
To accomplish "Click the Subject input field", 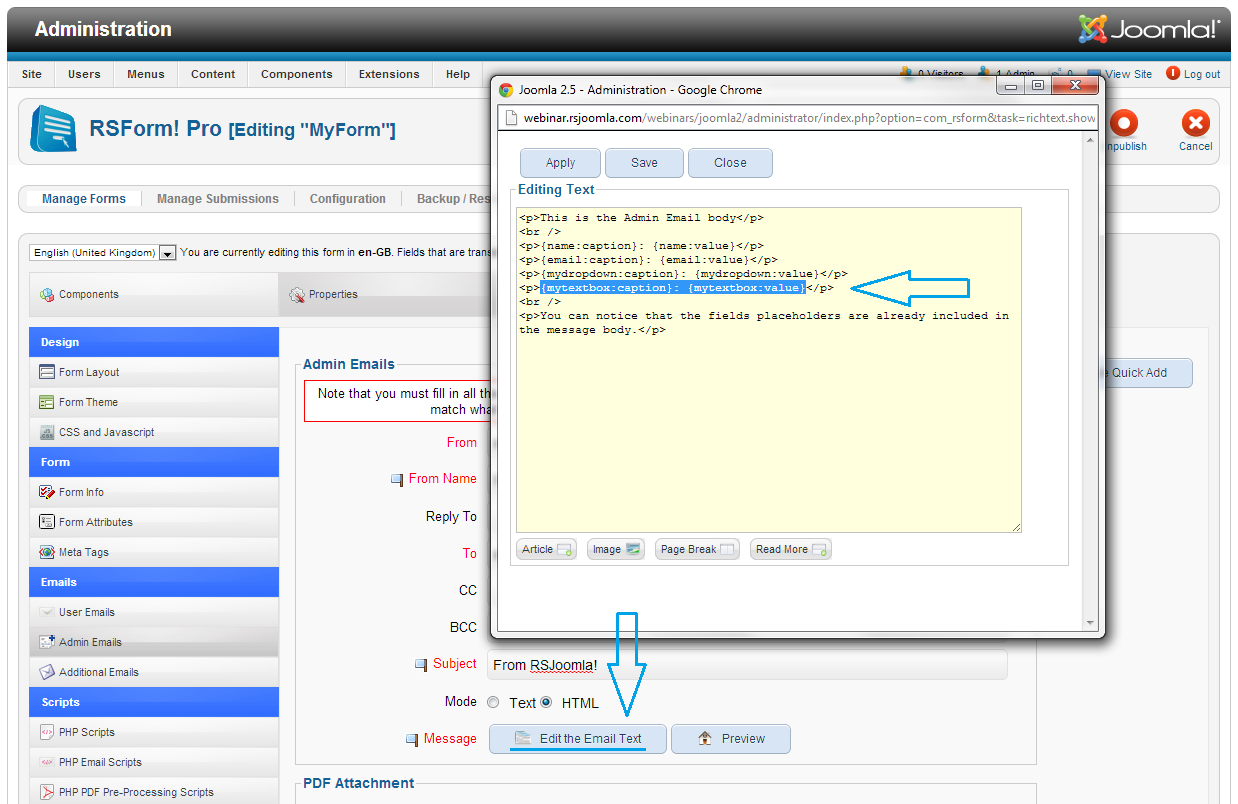I will (x=747, y=665).
